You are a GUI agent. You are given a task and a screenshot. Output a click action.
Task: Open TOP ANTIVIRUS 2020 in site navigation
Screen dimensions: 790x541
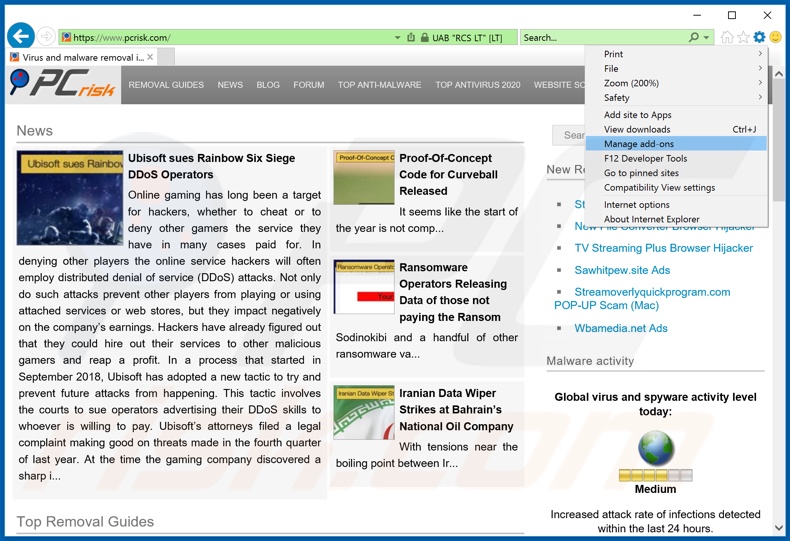478,85
